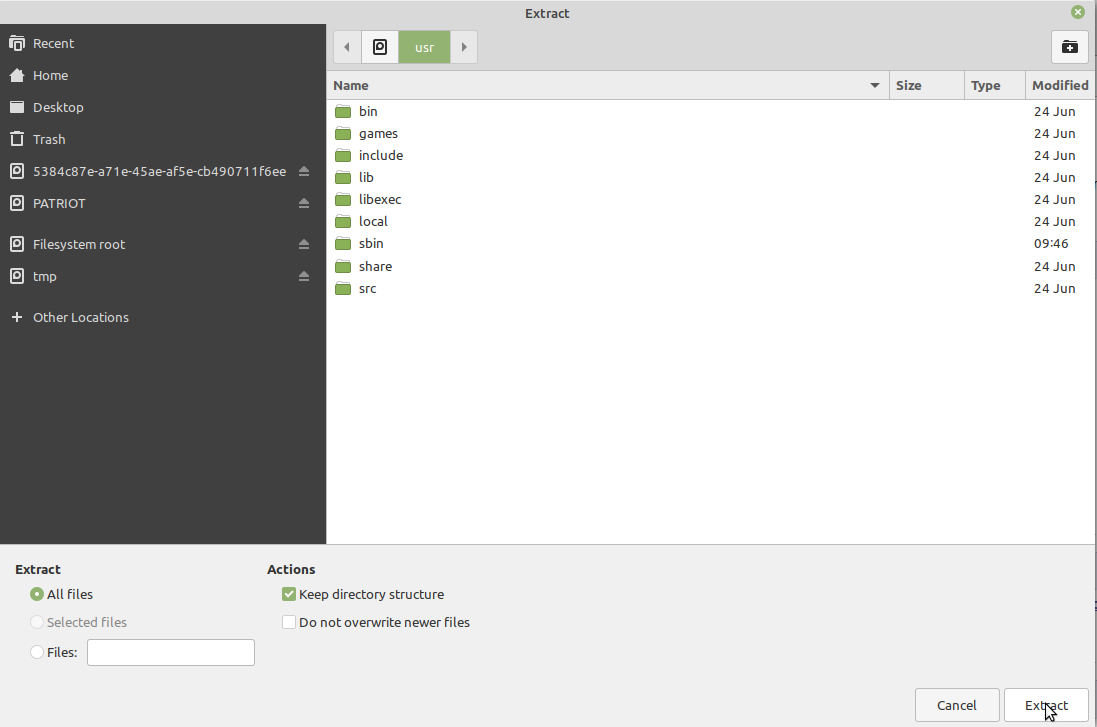Sort the list by Modified column
1097x727 pixels.
tap(1060, 86)
